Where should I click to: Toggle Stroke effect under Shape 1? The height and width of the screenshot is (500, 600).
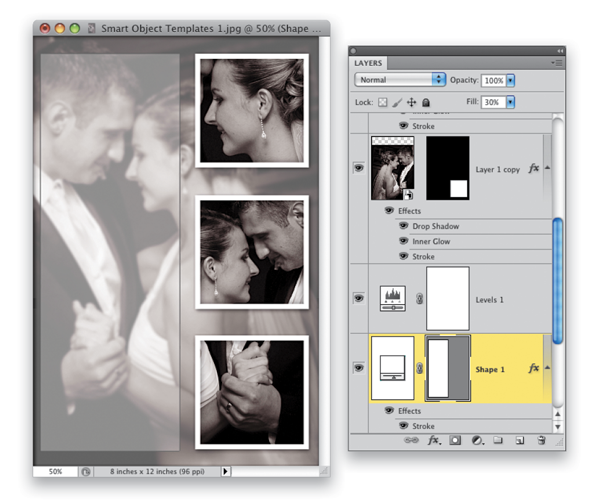pos(404,425)
